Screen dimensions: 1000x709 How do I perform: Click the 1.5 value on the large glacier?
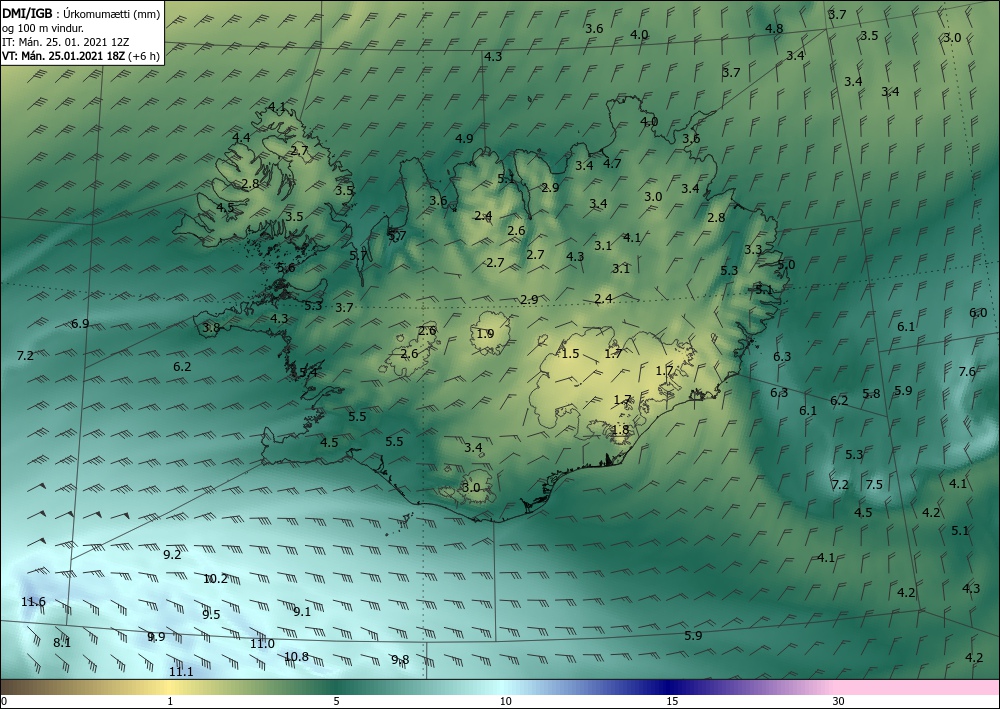[570, 353]
